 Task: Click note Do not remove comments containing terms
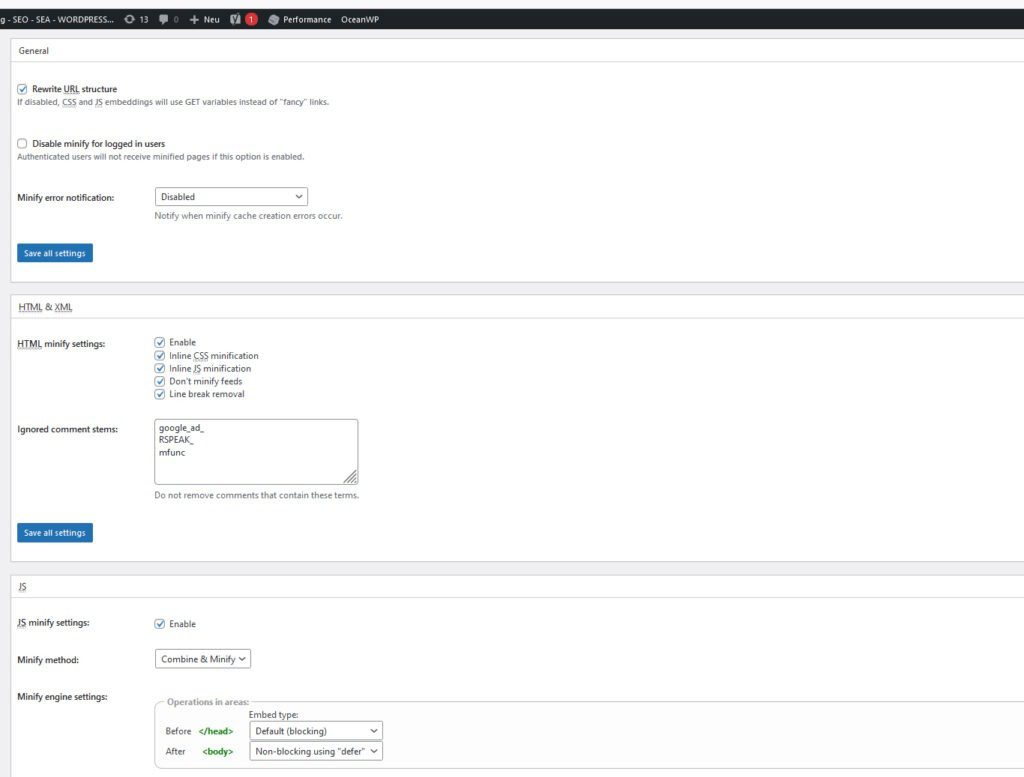point(257,496)
